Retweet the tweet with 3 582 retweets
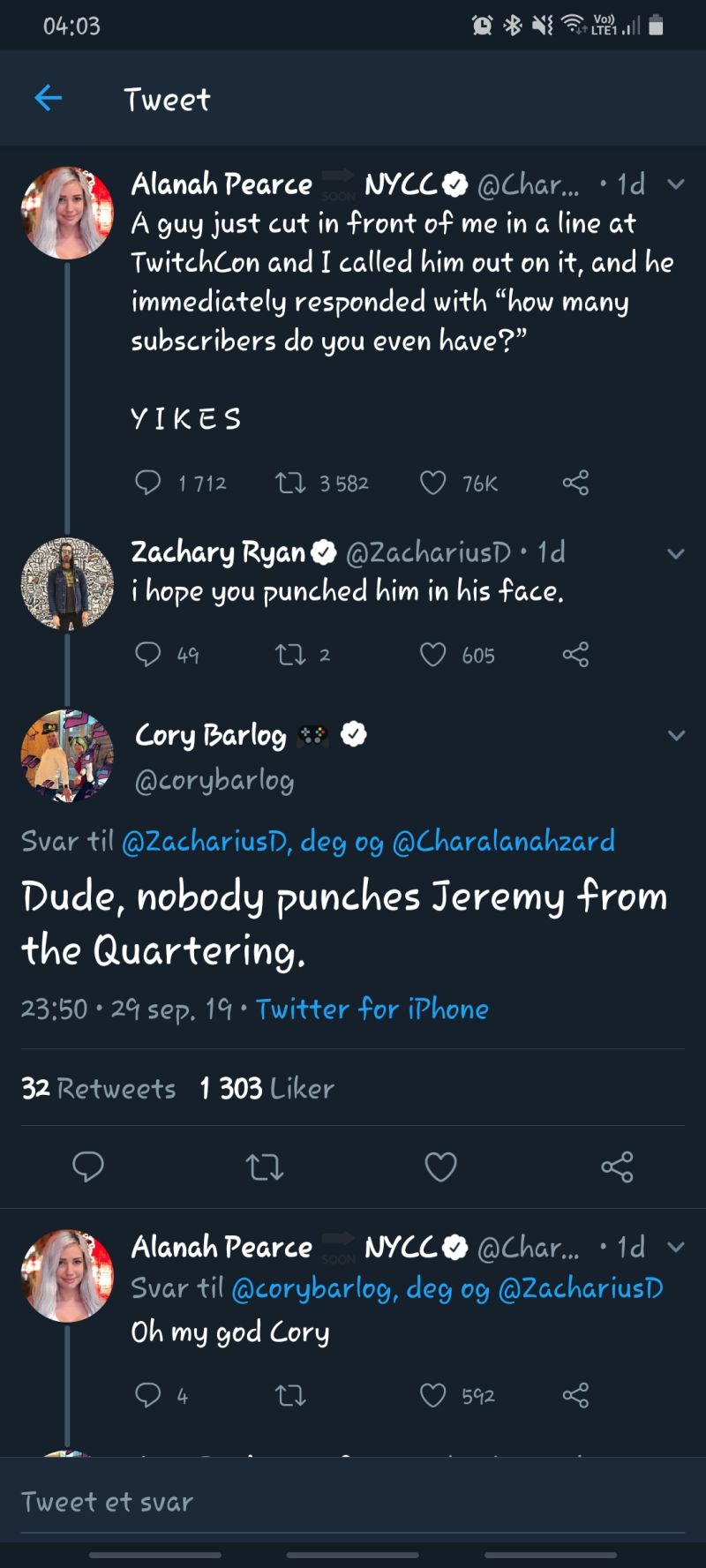This screenshot has height=1568, width=706. point(290,483)
